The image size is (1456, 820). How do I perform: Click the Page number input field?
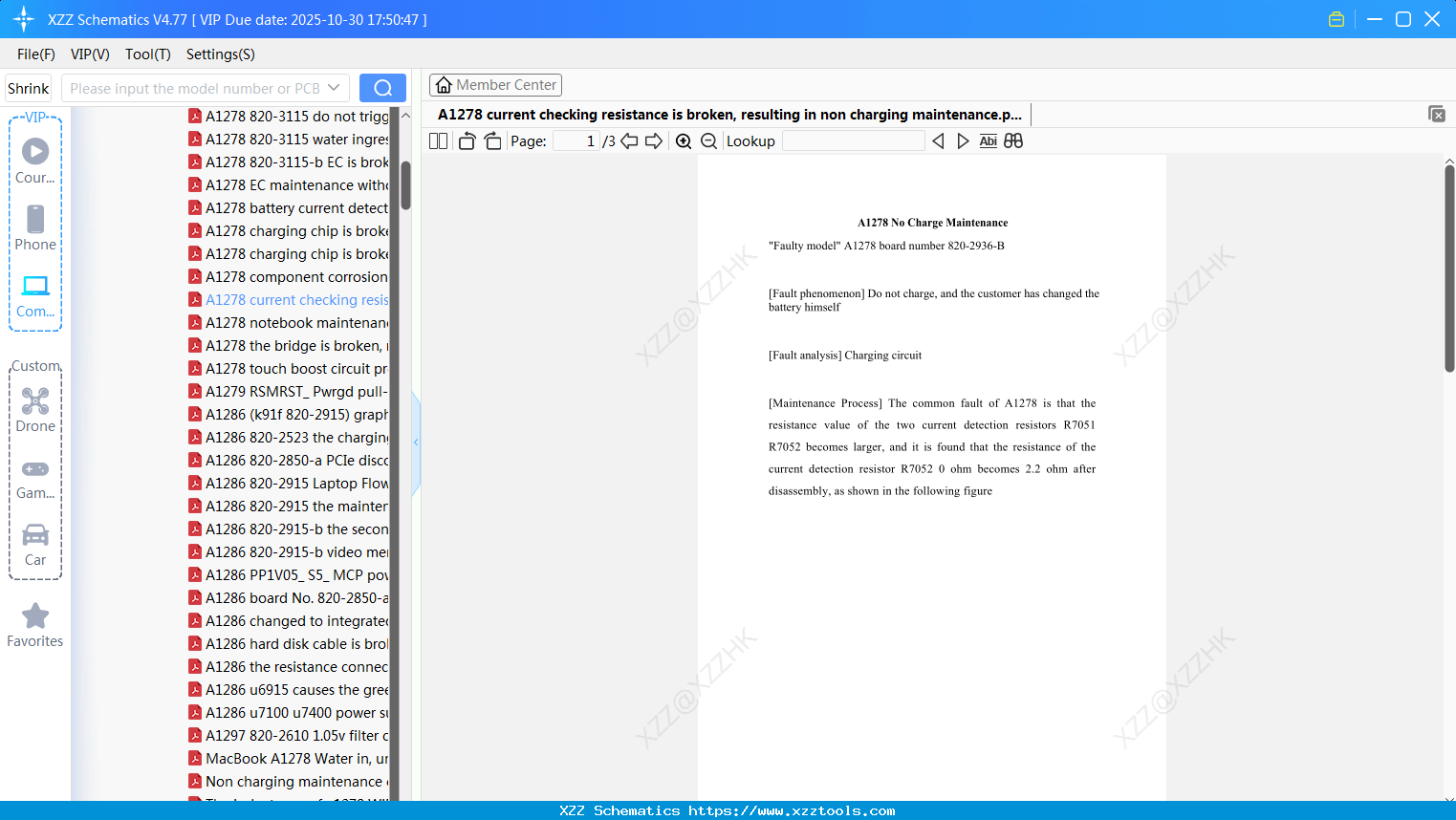[x=576, y=140]
